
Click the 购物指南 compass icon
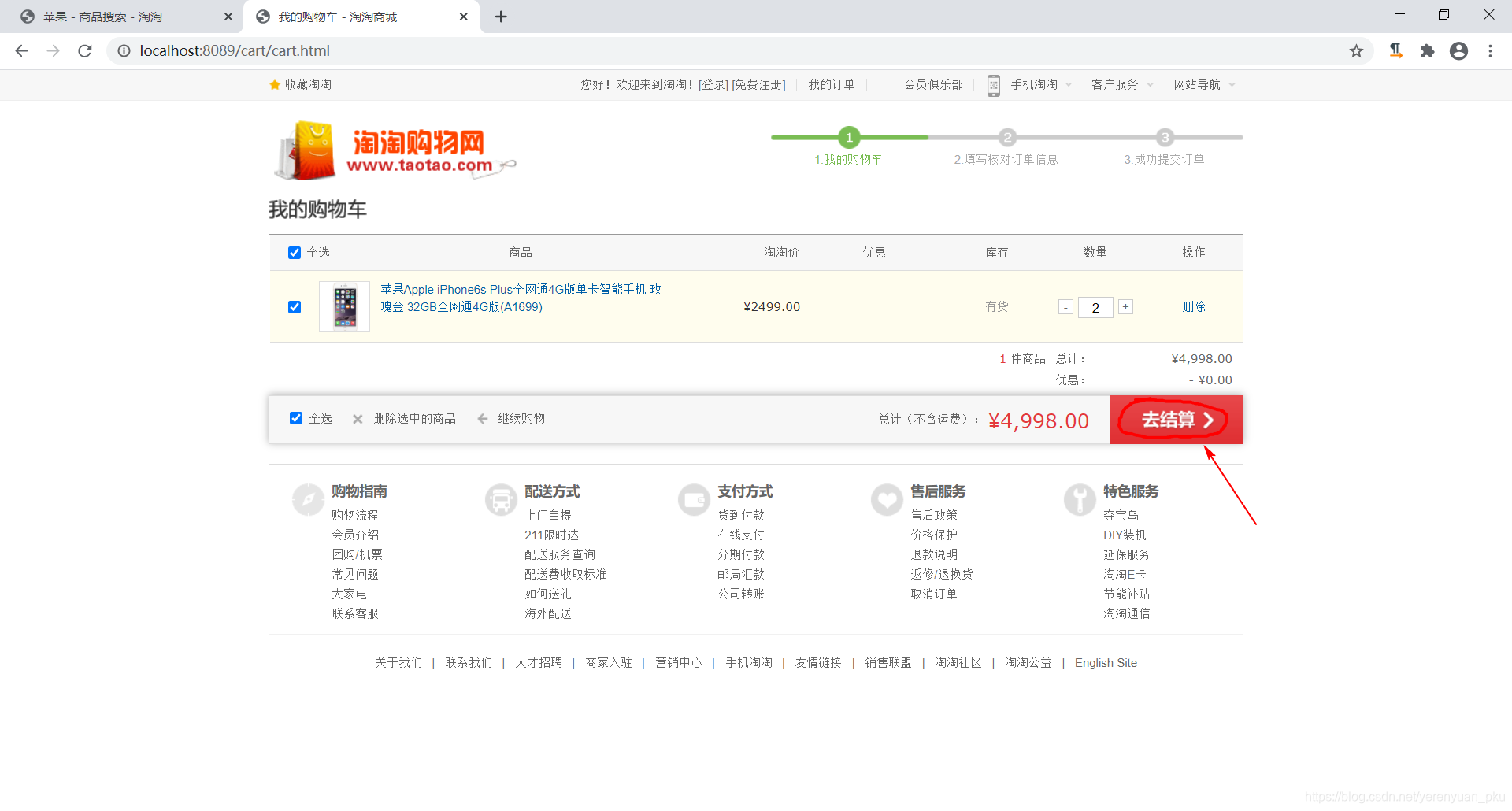[x=308, y=499]
